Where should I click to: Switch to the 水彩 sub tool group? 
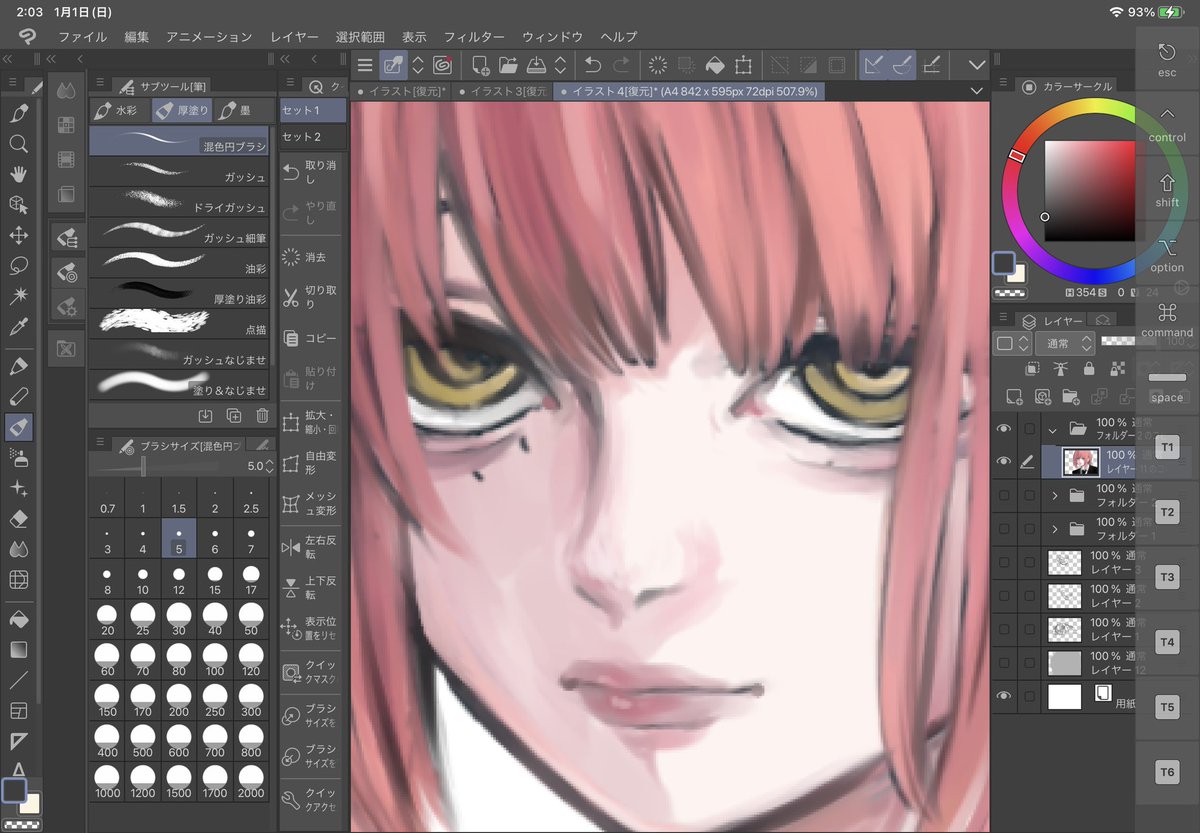[x=118, y=110]
